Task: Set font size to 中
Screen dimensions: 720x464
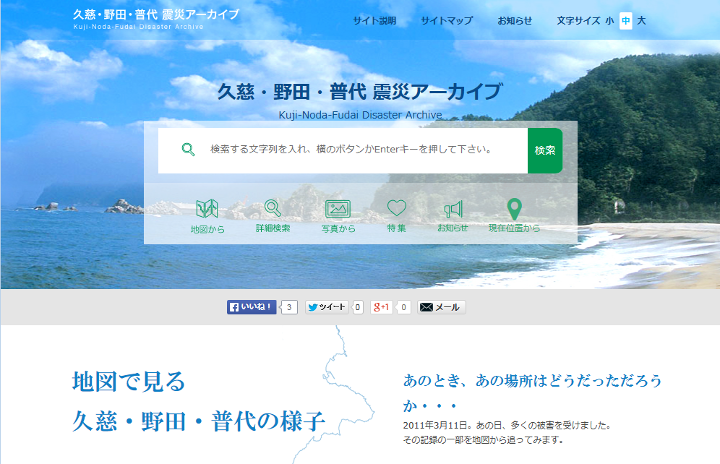Action: click(x=626, y=20)
